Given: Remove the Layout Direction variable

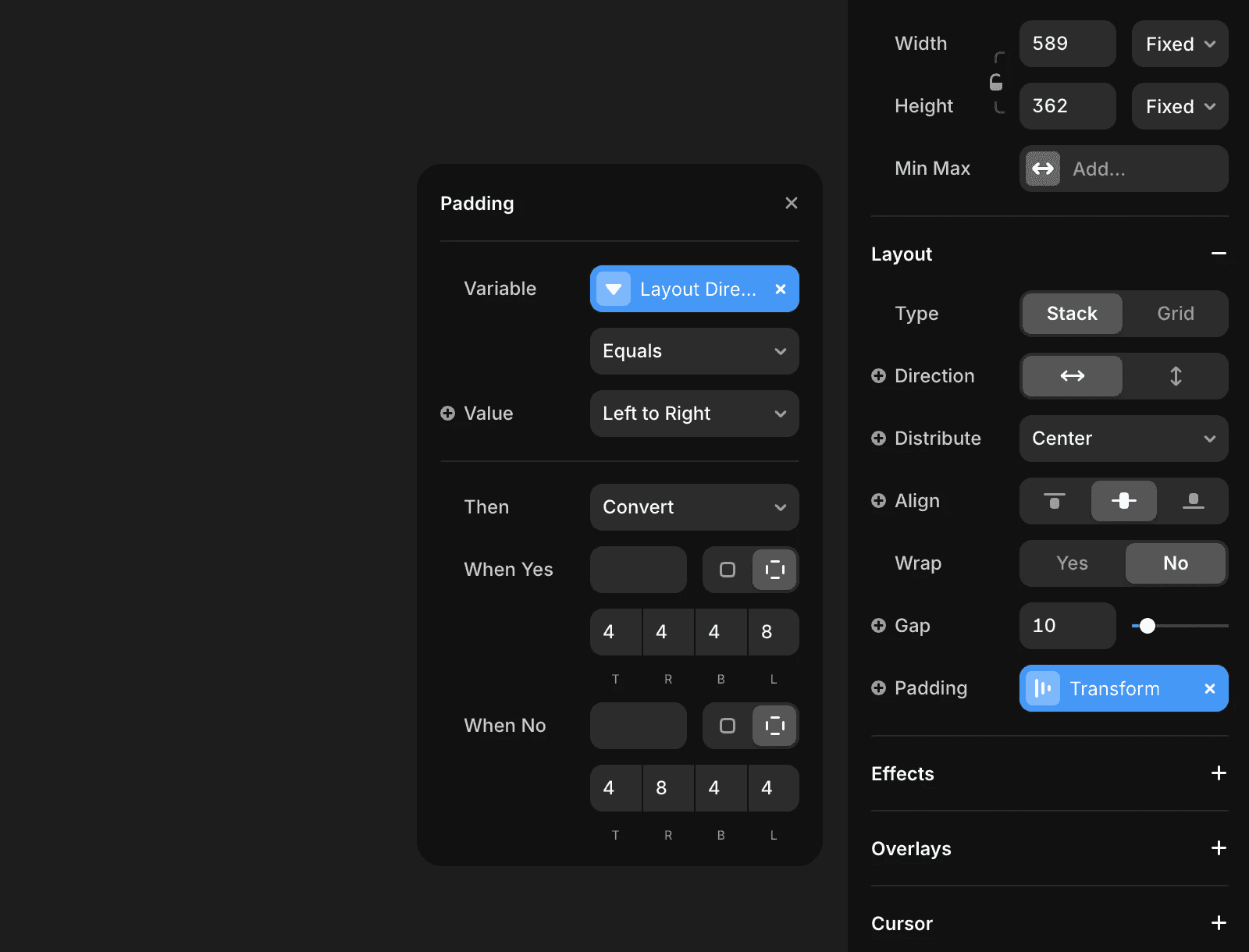Looking at the screenshot, I should click(x=781, y=289).
